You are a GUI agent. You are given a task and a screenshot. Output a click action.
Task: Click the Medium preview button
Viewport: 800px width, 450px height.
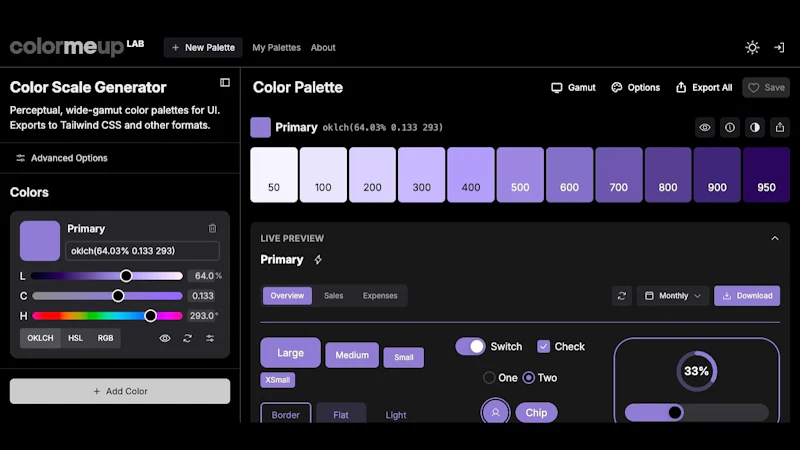(x=352, y=355)
